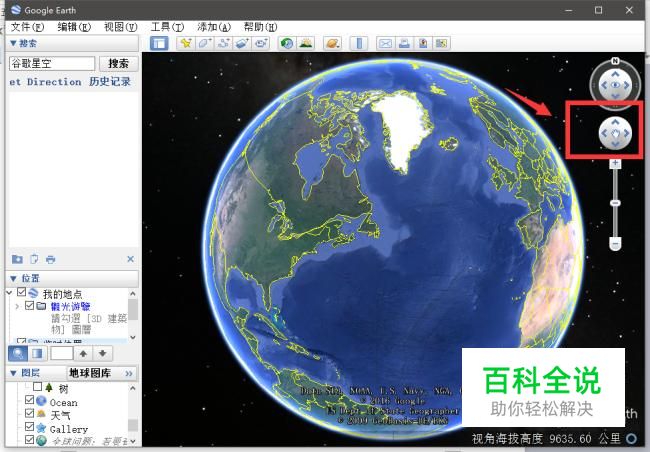
Task: Open the 编辑(E) menu
Action: pyautogui.click(x=74, y=27)
